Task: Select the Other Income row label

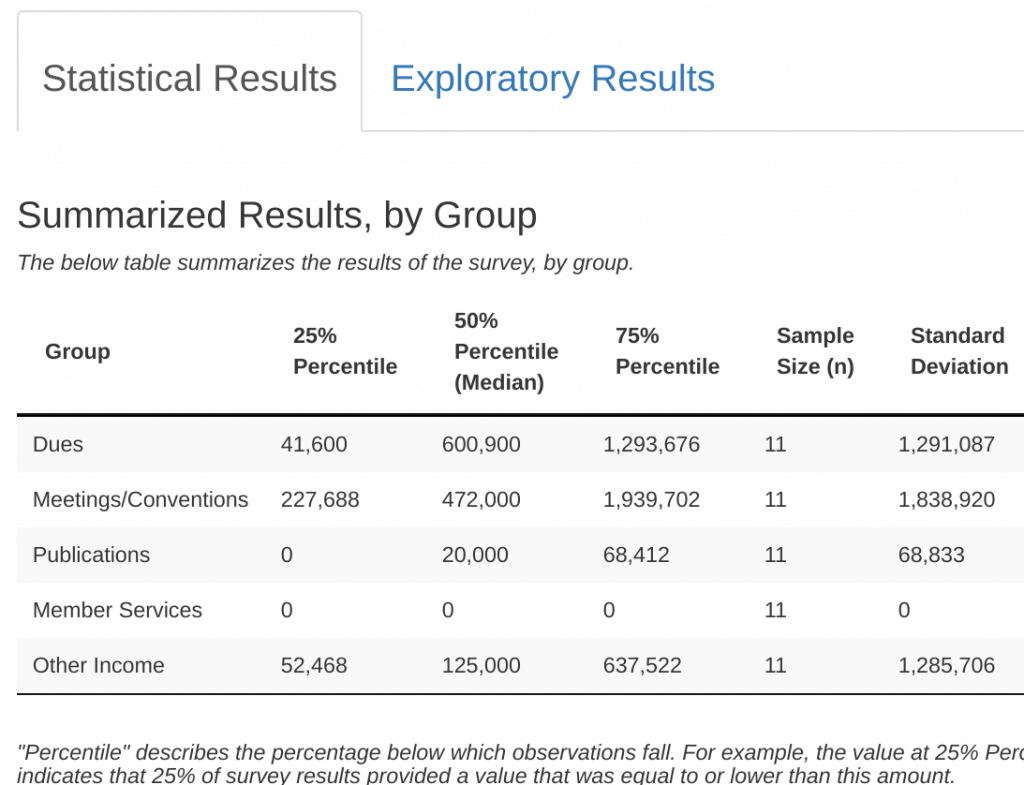Action: (98, 665)
